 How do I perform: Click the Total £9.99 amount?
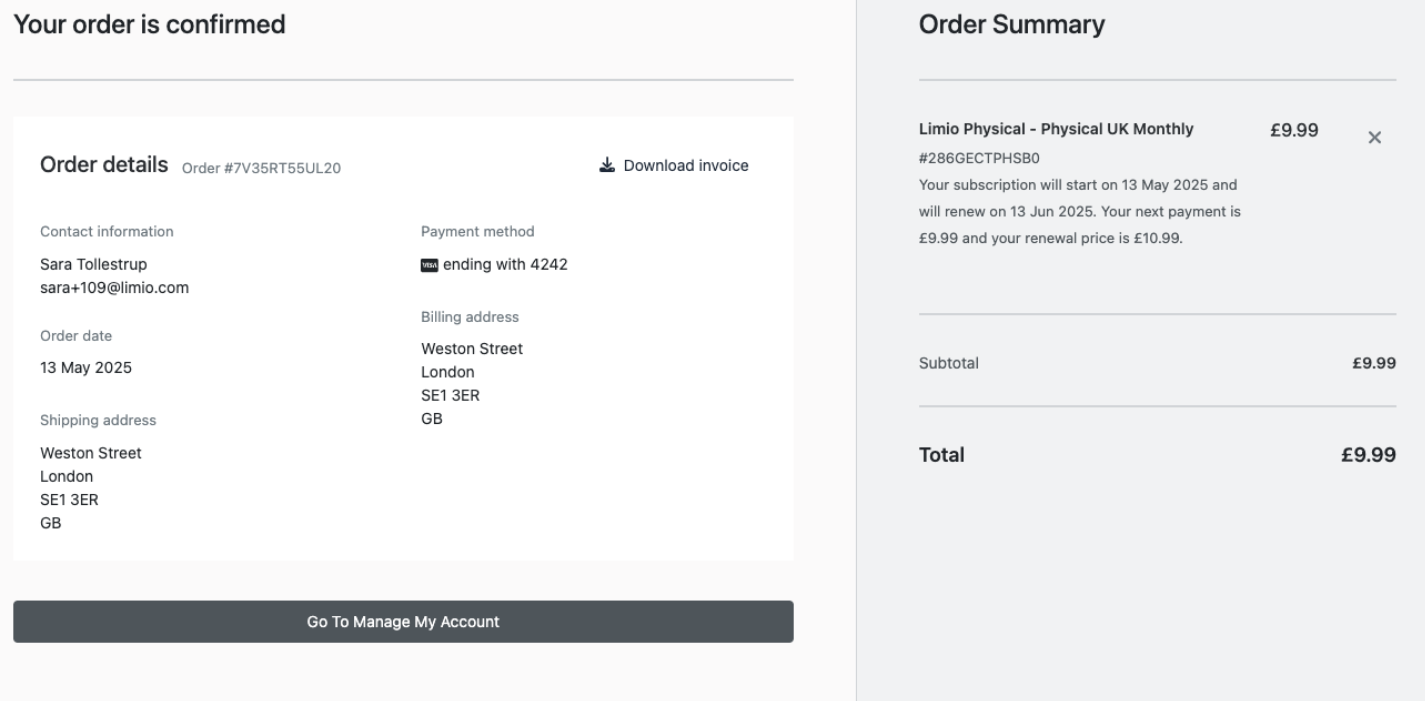tap(1367, 455)
